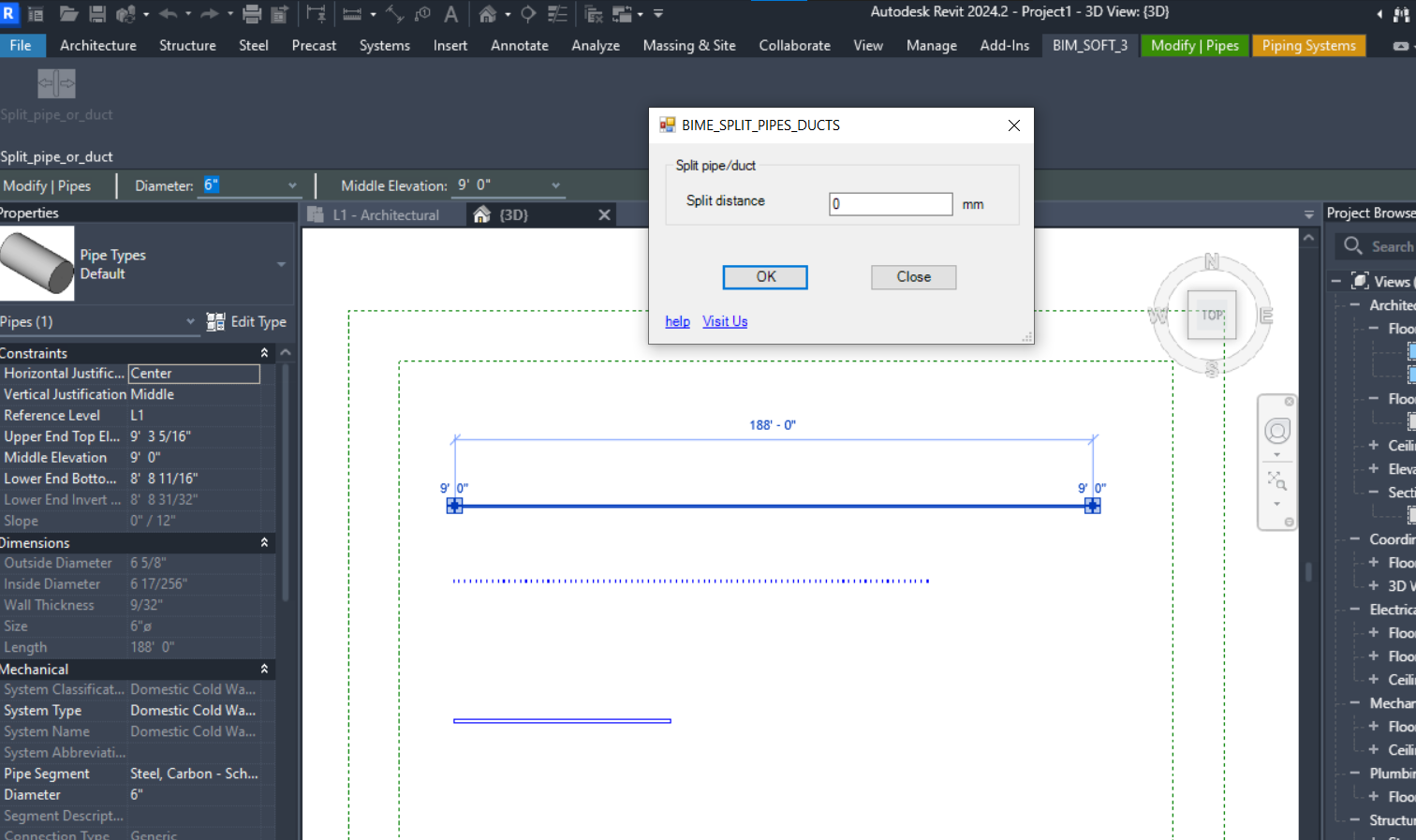Open the Visit Us link
Viewport: 1416px width, 840px height.
725,321
